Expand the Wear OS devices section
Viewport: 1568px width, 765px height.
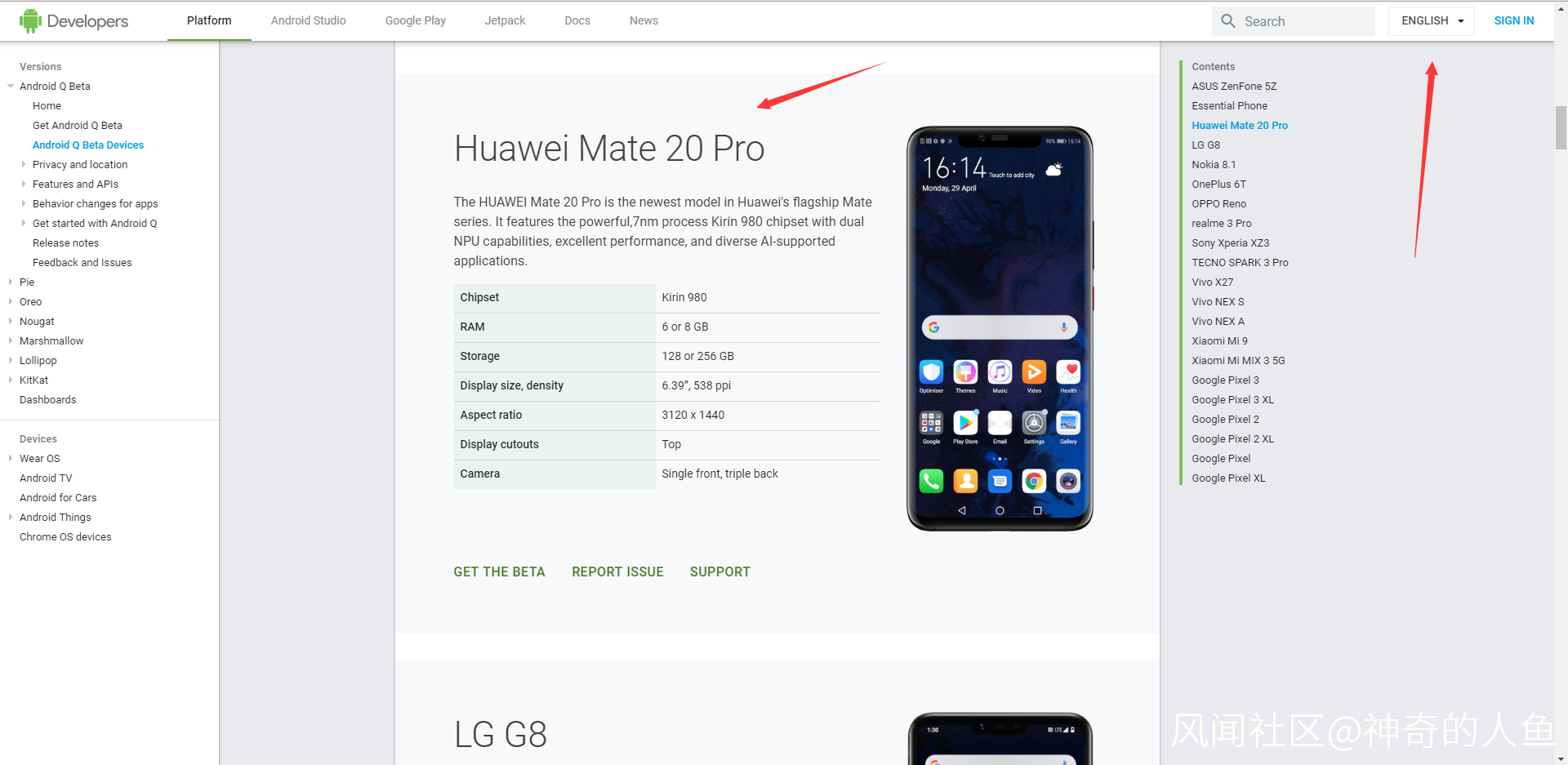(11, 458)
